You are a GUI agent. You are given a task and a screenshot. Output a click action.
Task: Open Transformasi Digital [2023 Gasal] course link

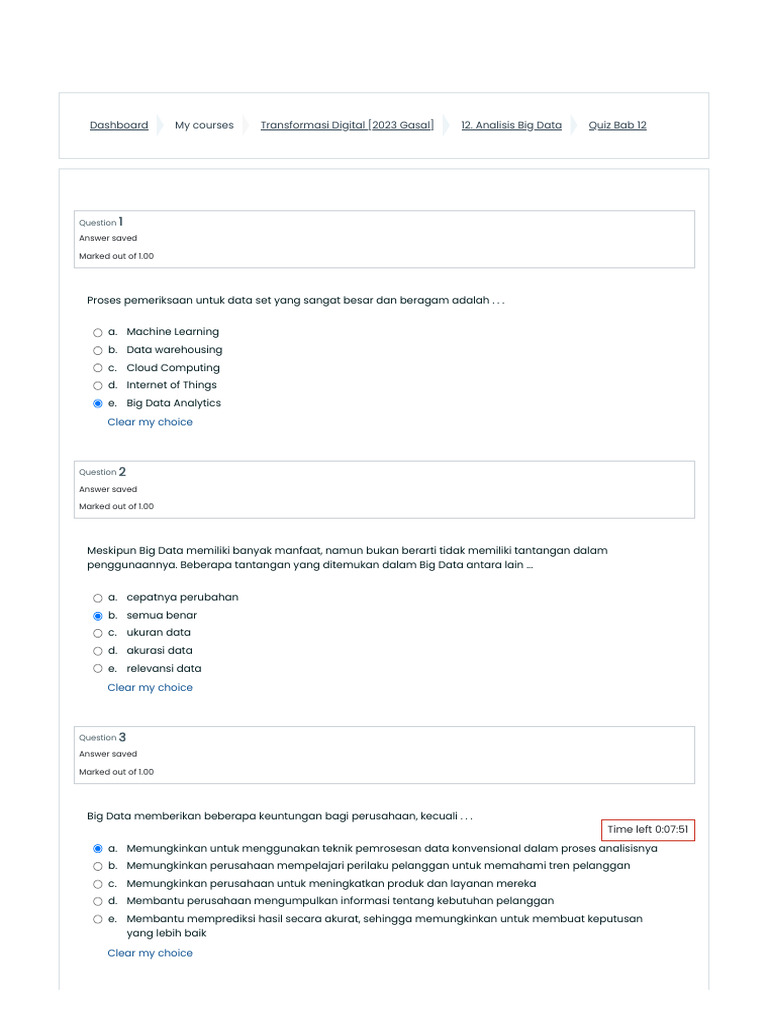coord(347,126)
